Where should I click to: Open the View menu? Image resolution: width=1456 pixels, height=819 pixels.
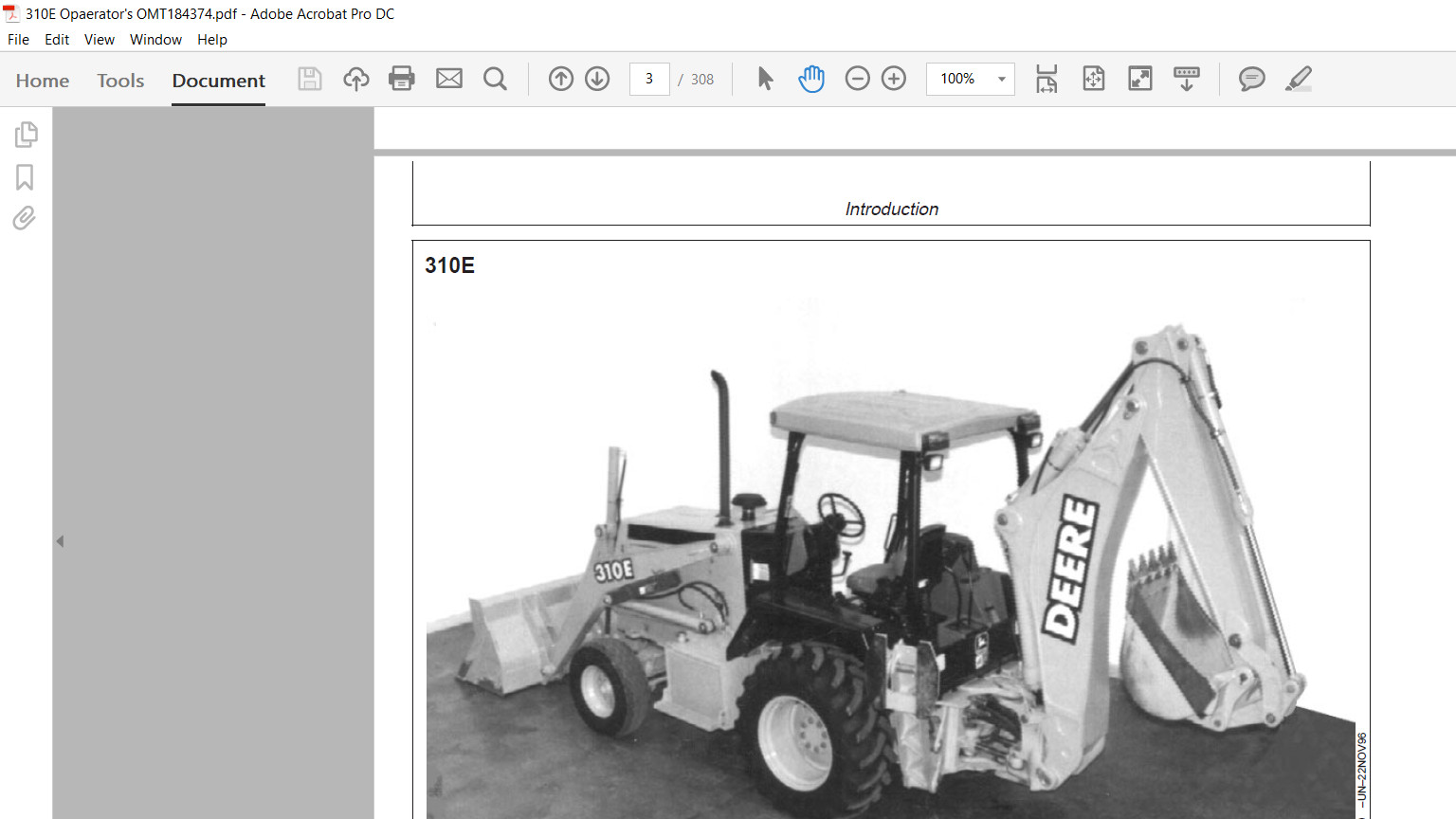100,40
